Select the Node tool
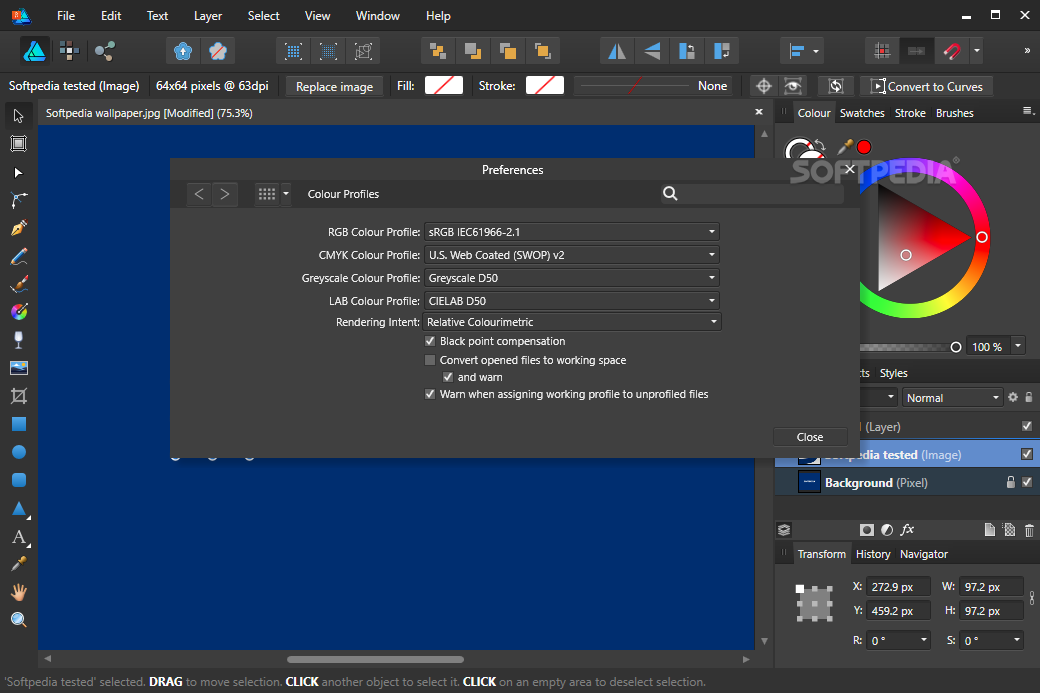Image resolution: width=1040 pixels, height=693 pixels. pos(19,172)
